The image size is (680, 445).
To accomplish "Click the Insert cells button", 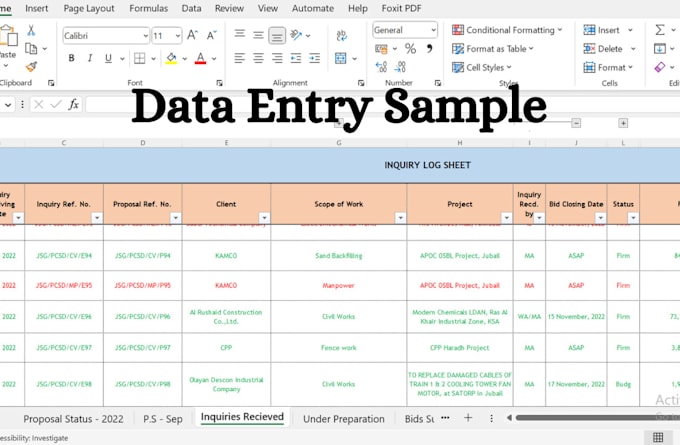I will (602, 30).
